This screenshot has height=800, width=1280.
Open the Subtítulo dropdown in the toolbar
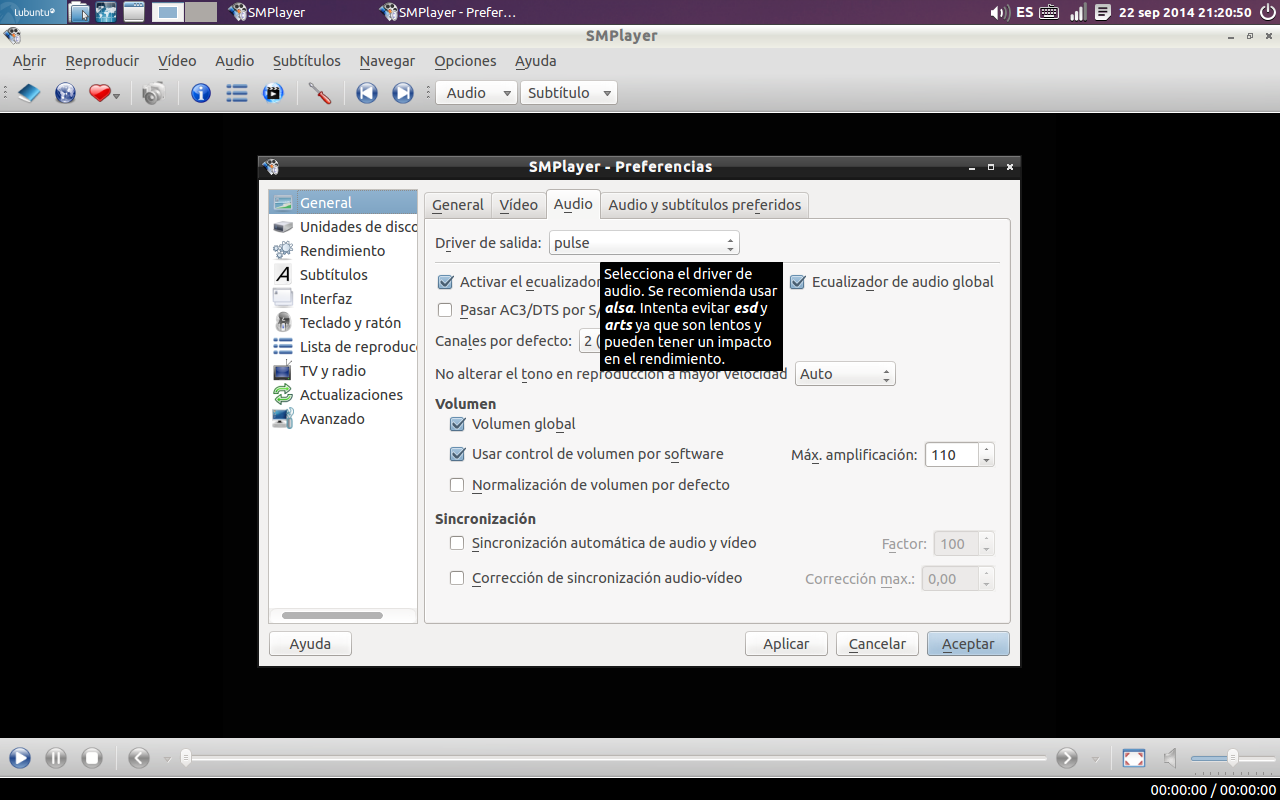coord(569,92)
